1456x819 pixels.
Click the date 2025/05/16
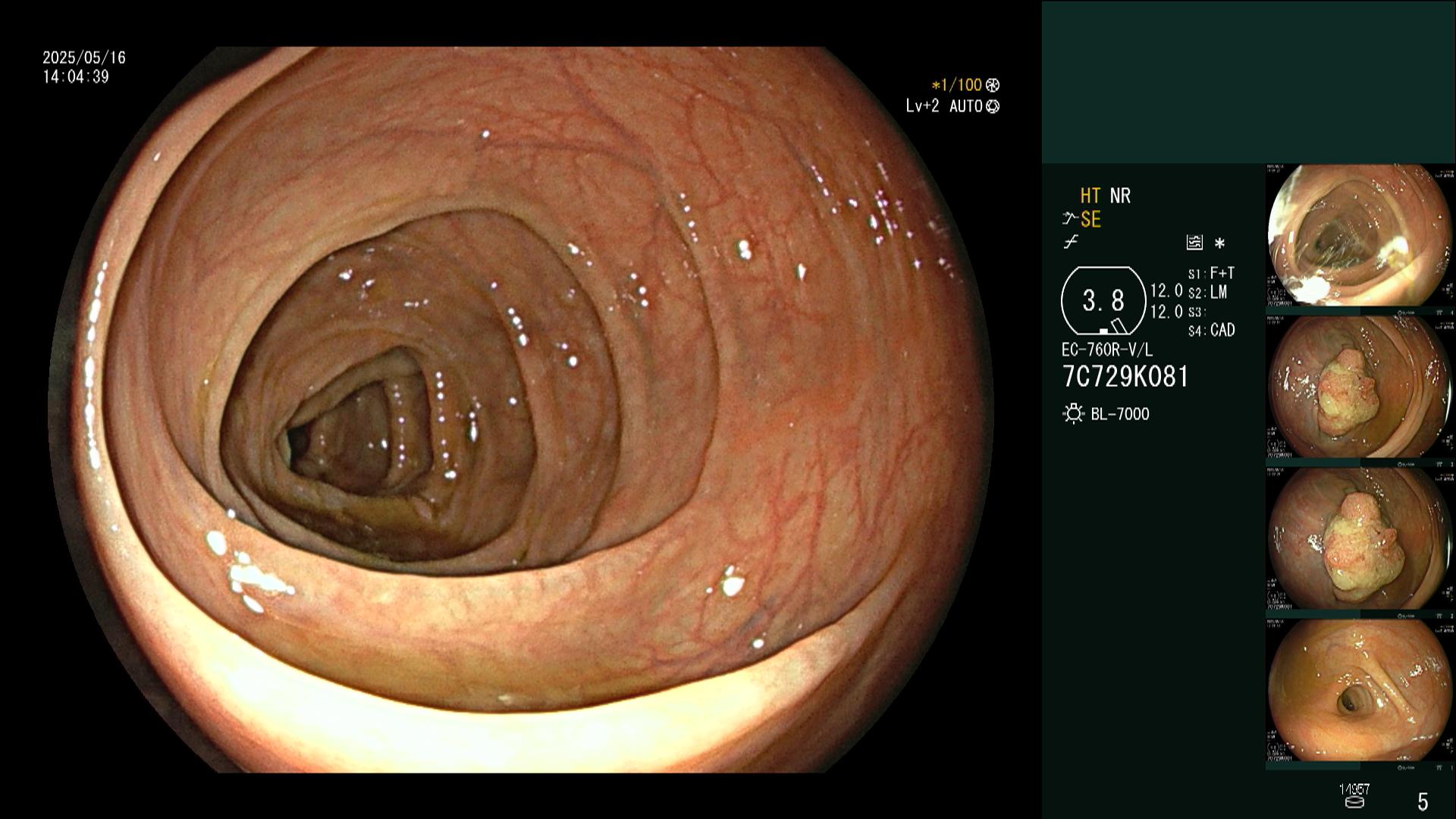[x=84, y=58]
